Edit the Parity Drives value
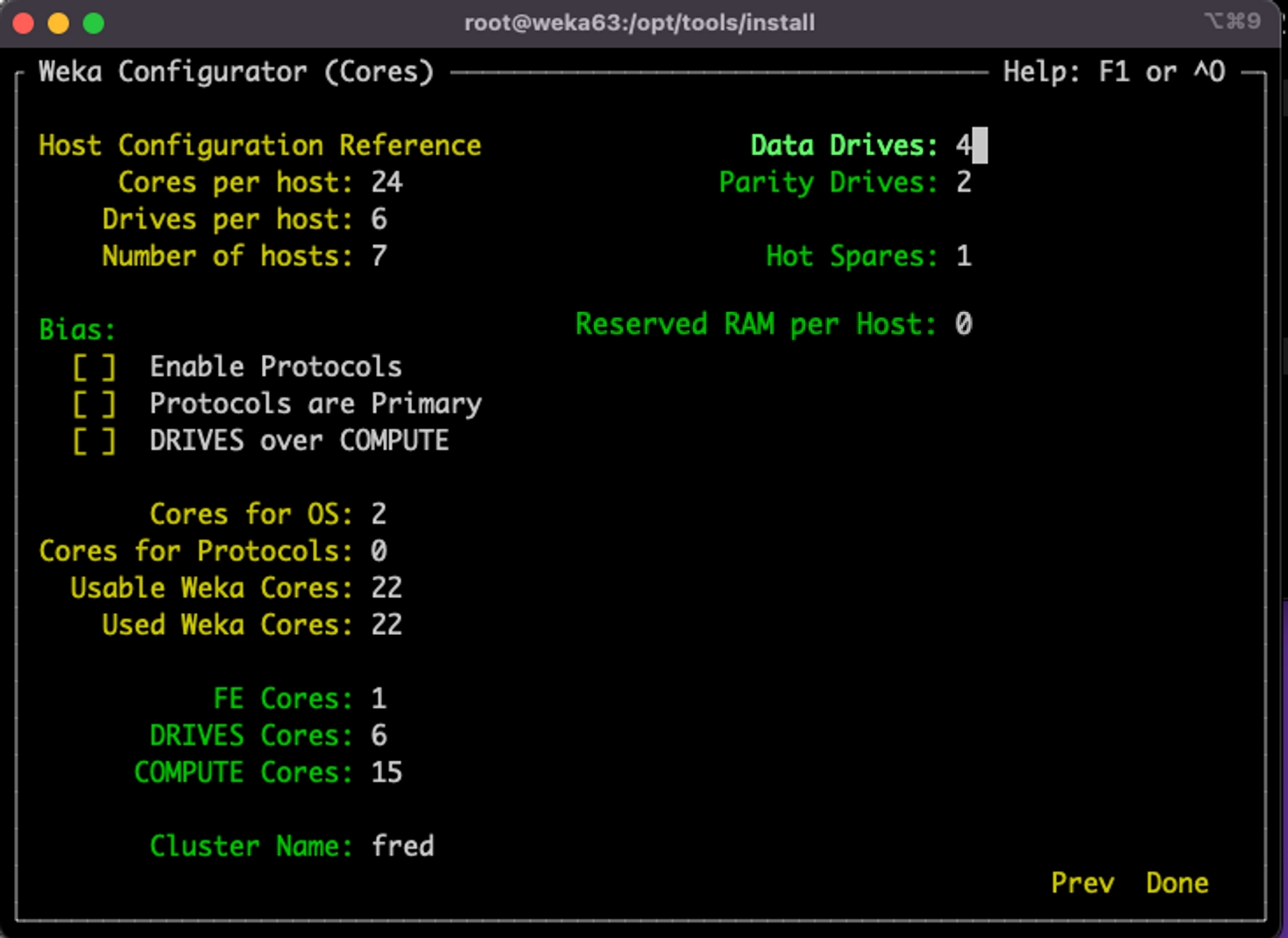 (x=964, y=182)
